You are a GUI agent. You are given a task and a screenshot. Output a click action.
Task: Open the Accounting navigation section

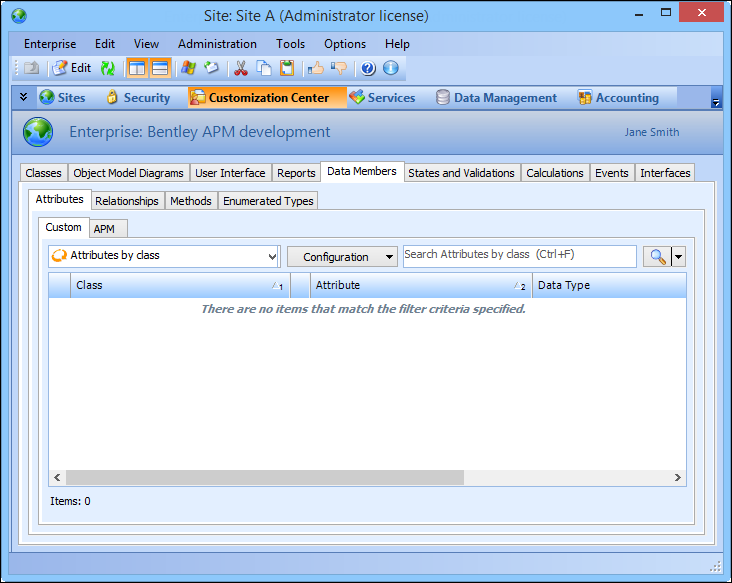pos(618,98)
